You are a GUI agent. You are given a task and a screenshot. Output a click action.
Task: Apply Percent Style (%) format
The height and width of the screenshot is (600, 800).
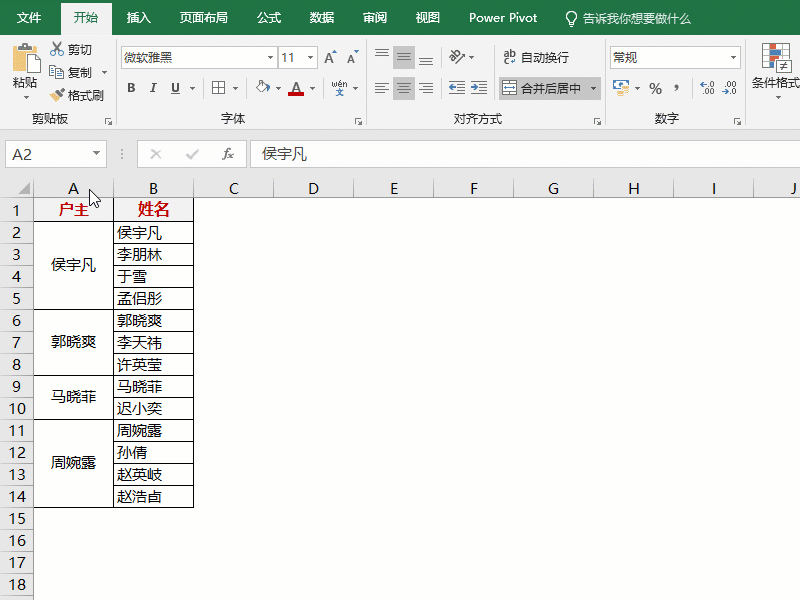[x=656, y=88]
